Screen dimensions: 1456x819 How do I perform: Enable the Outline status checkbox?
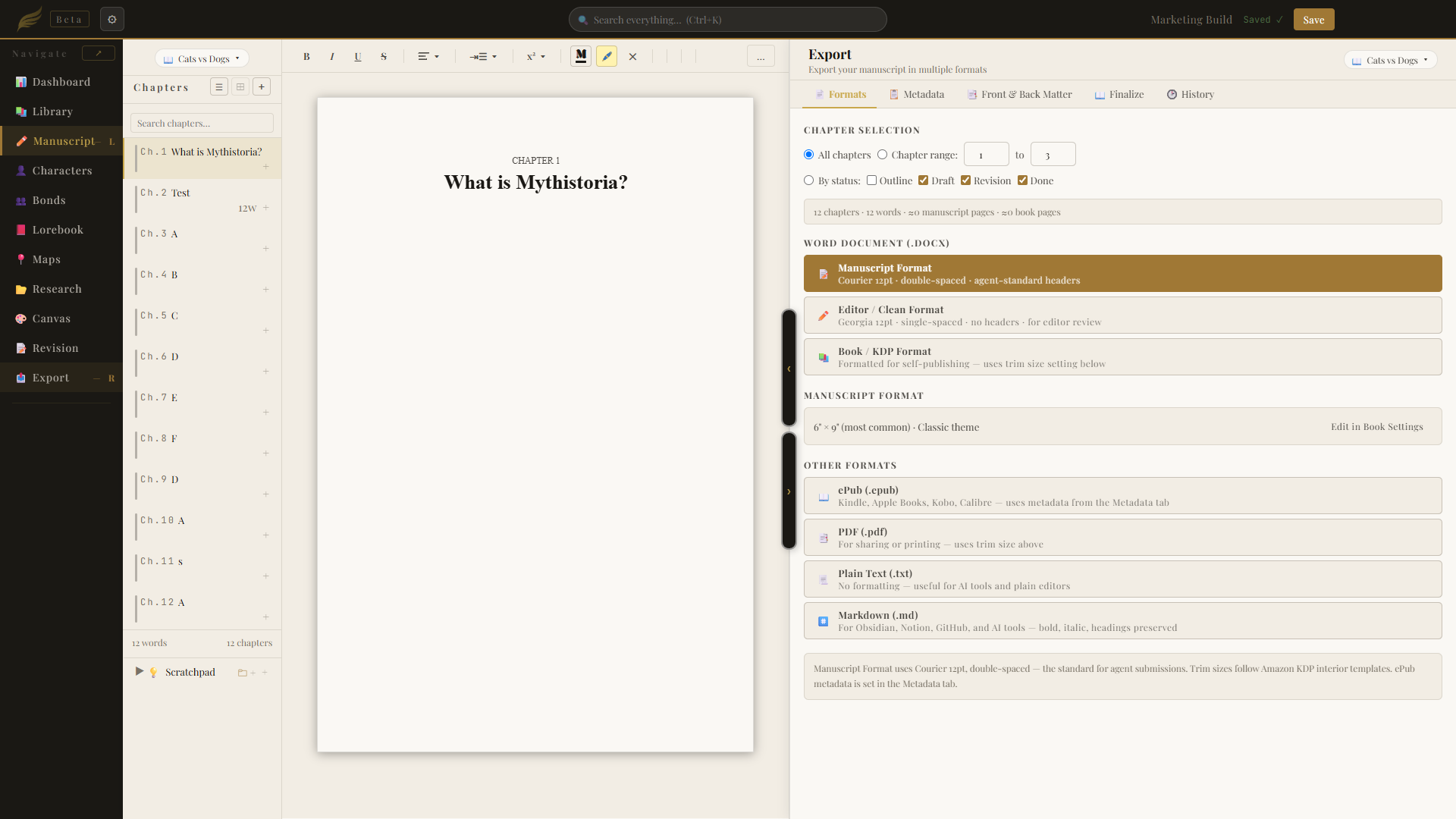[x=872, y=180]
